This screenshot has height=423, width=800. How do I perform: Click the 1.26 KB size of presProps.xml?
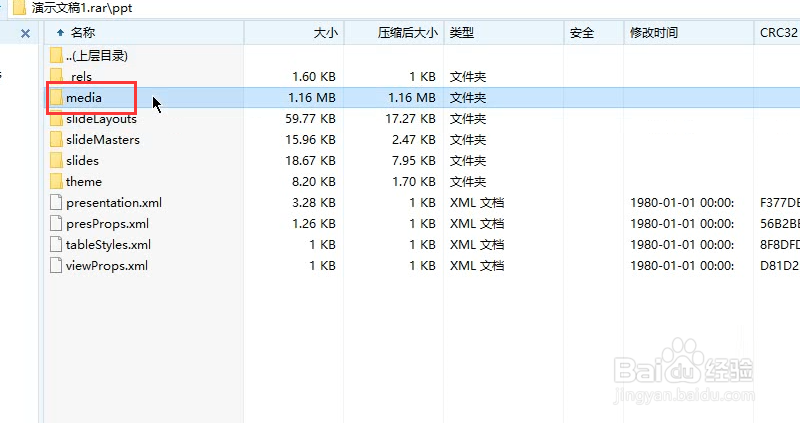pos(314,223)
